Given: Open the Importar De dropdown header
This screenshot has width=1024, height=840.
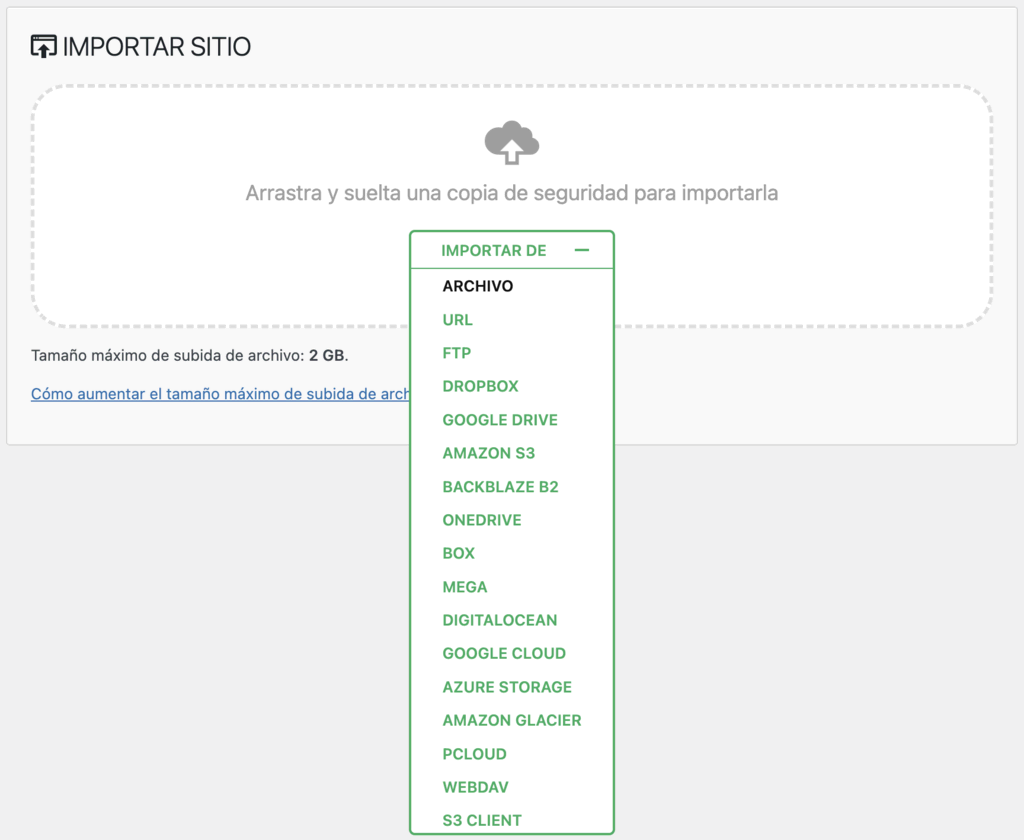Looking at the screenshot, I should pyautogui.click(x=494, y=250).
